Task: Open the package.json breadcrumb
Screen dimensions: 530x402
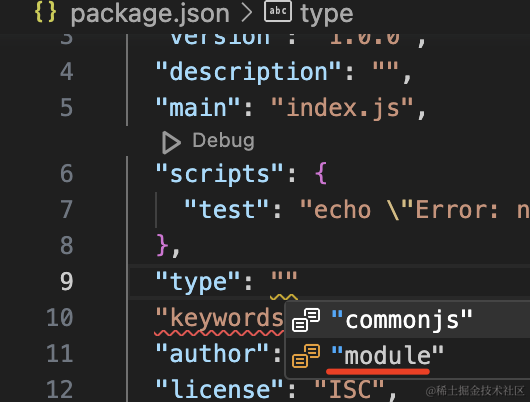Action: click(150, 14)
